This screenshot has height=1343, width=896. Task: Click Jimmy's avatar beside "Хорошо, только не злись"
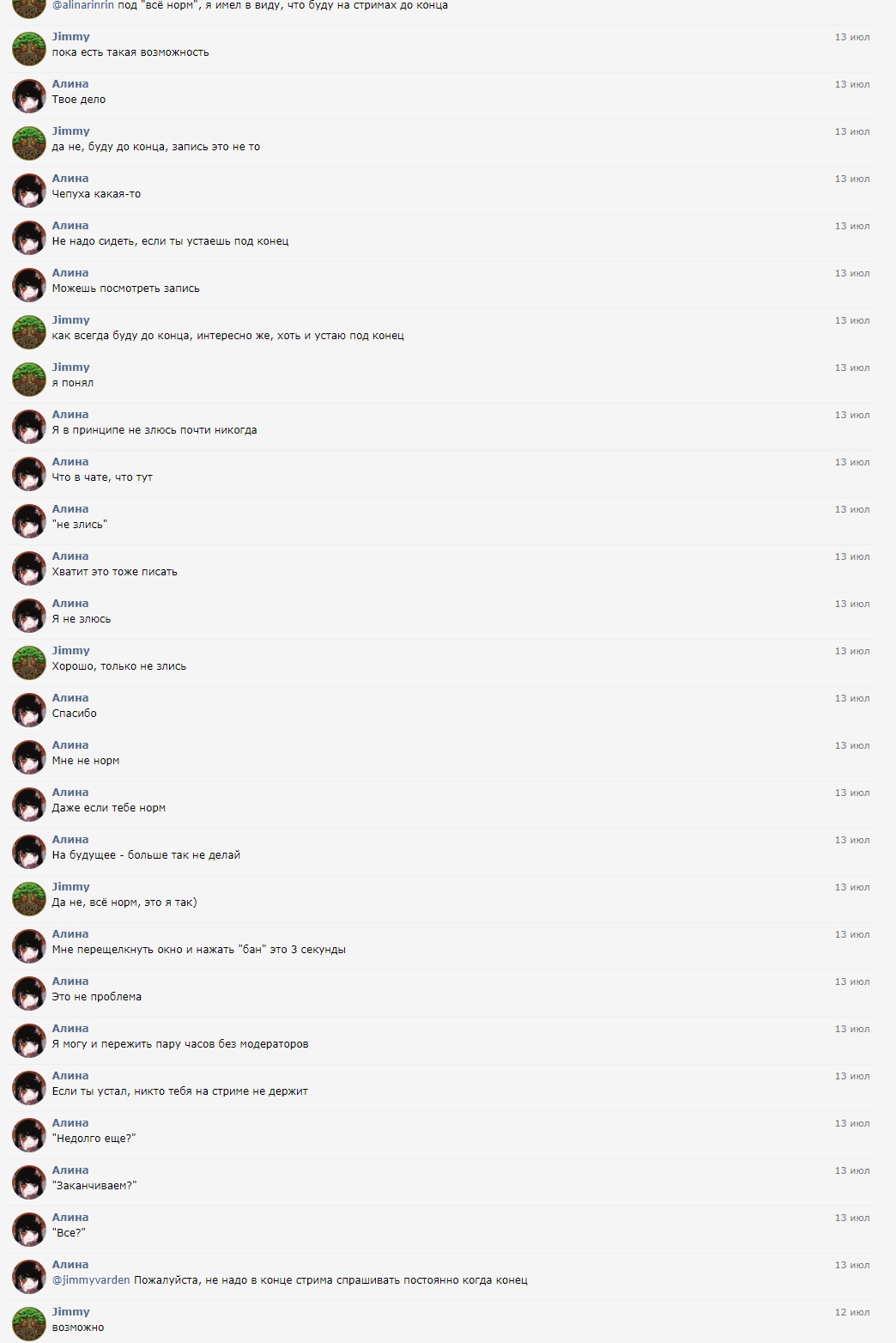[29, 663]
